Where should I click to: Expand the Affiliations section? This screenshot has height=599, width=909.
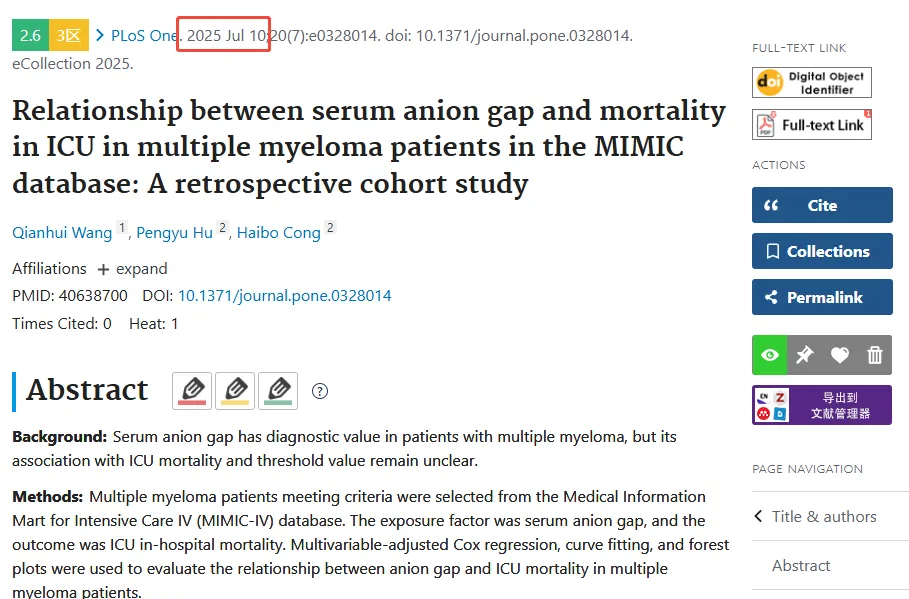[x=133, y=269]
